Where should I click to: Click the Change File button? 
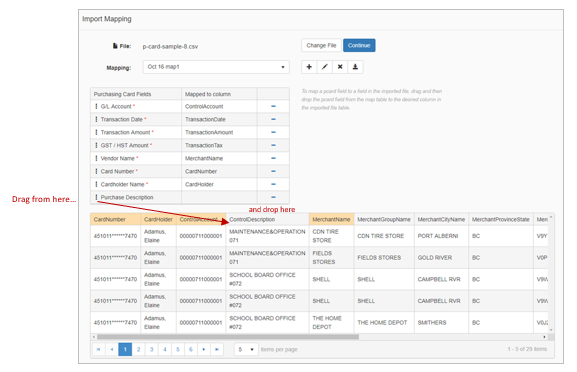coord(321,45)
